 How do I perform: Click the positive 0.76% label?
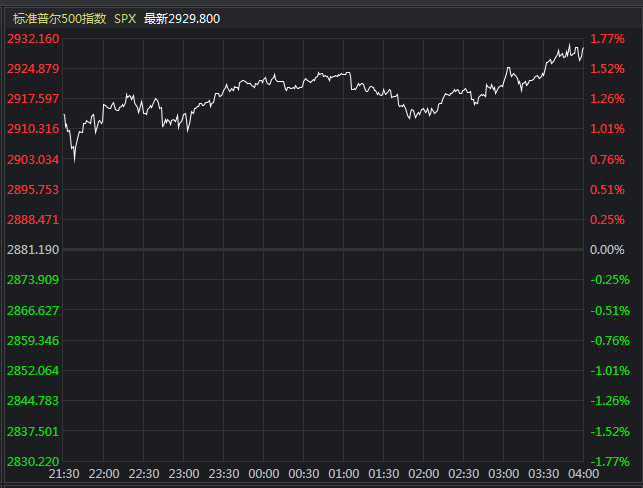pyautogui.click(x=607, y=159)
